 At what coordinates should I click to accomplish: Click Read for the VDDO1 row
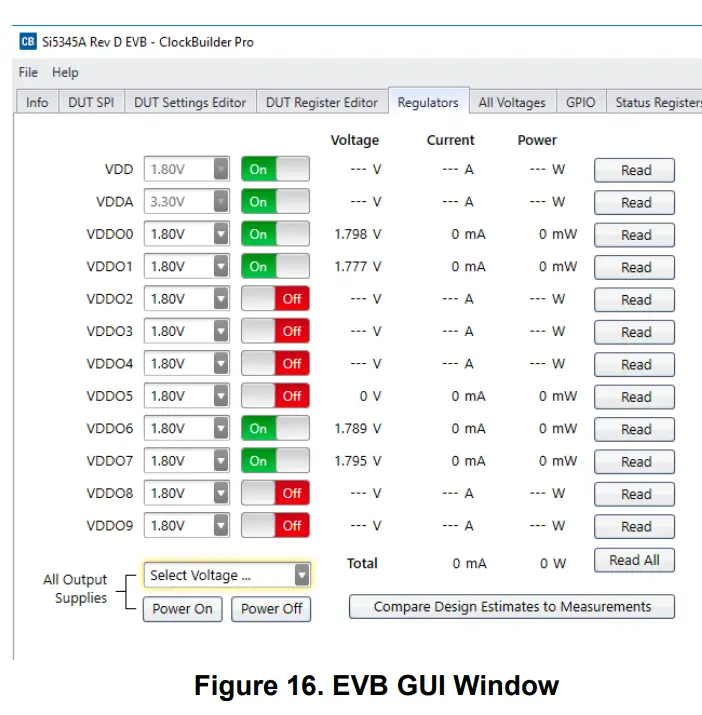click(x=634, y=267)
